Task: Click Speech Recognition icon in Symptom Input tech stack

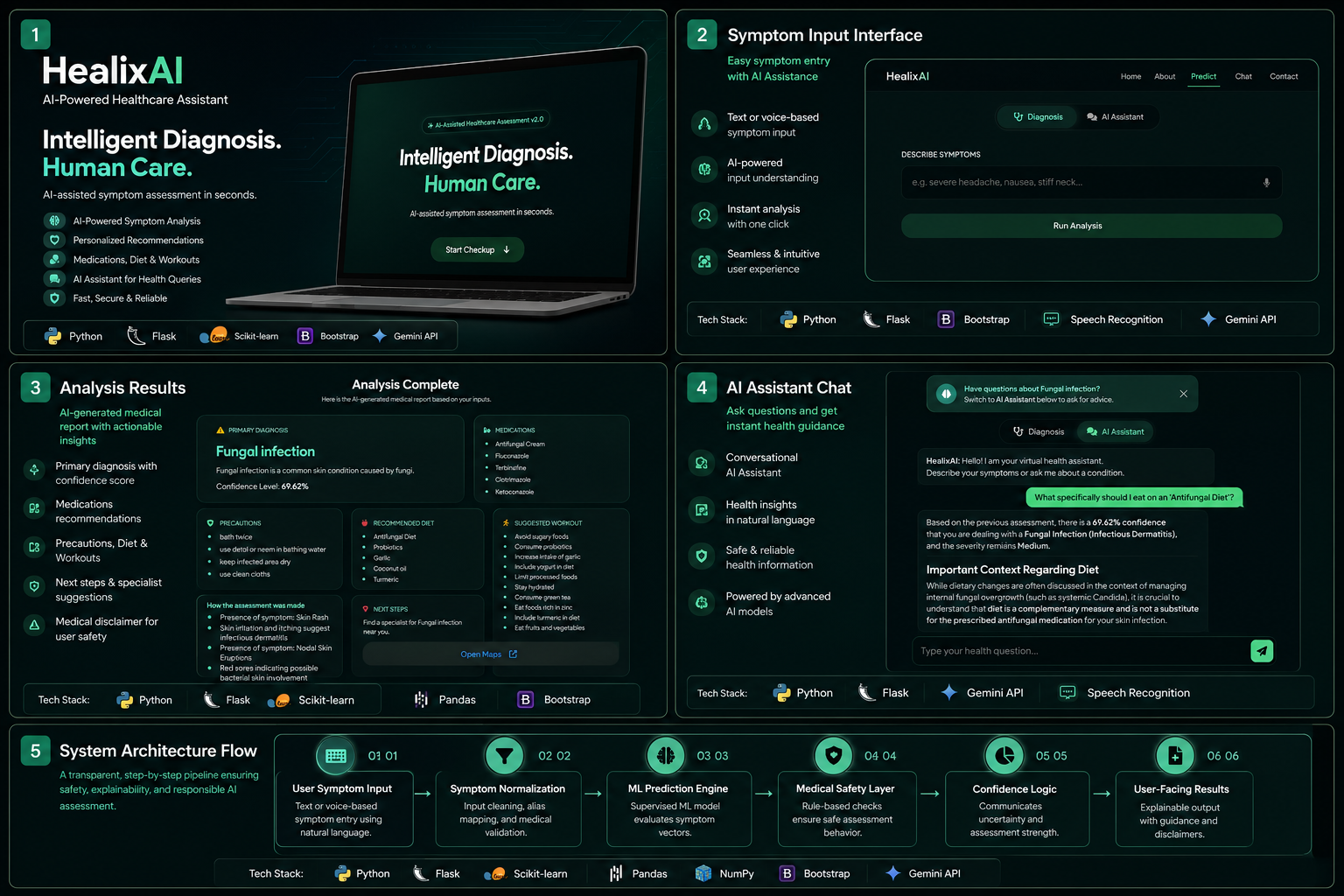Action: point(1052,319)
